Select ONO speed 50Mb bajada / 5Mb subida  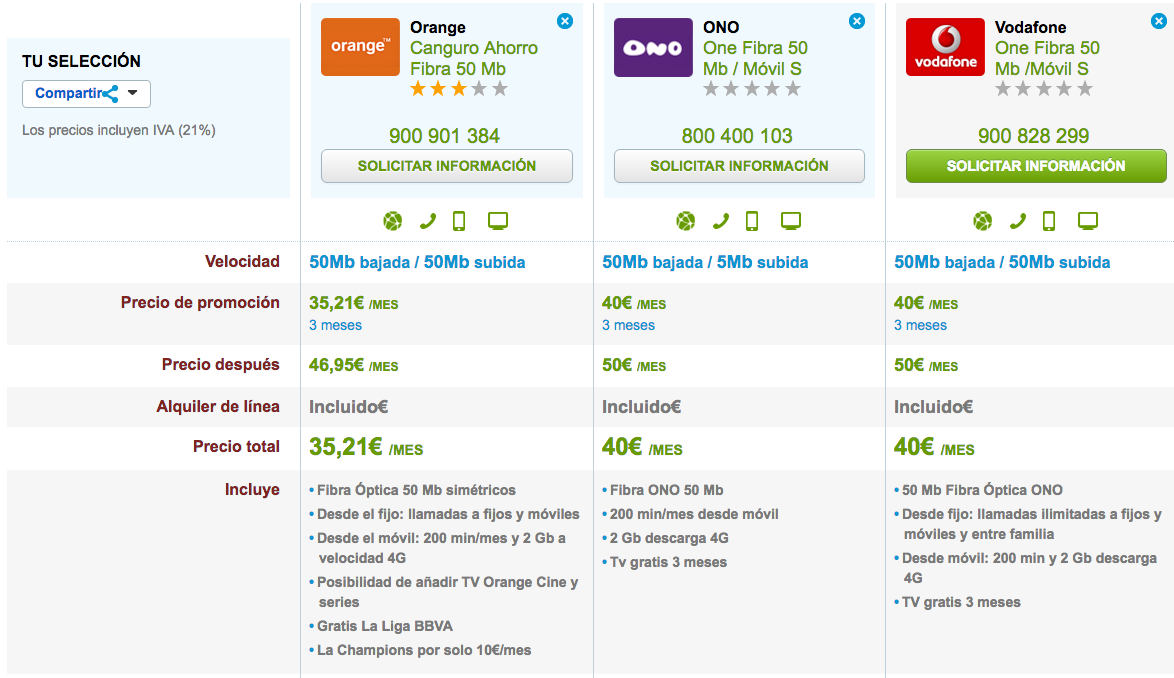(x=705, y=262)
